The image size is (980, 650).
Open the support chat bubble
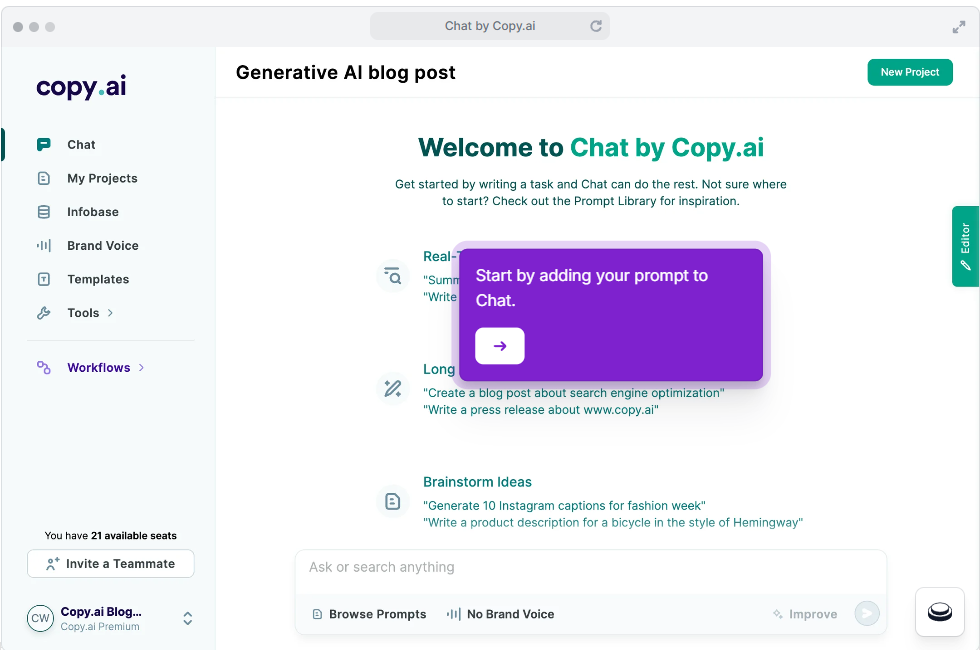tap(939, 612)
